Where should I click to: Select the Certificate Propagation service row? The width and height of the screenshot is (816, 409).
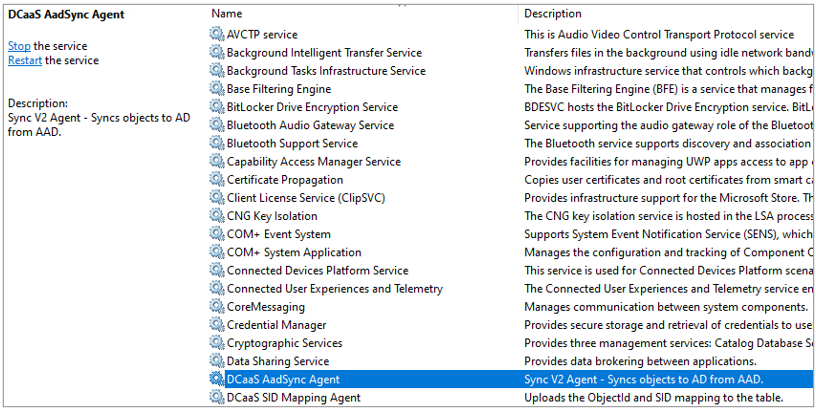(x=284, y=180)
